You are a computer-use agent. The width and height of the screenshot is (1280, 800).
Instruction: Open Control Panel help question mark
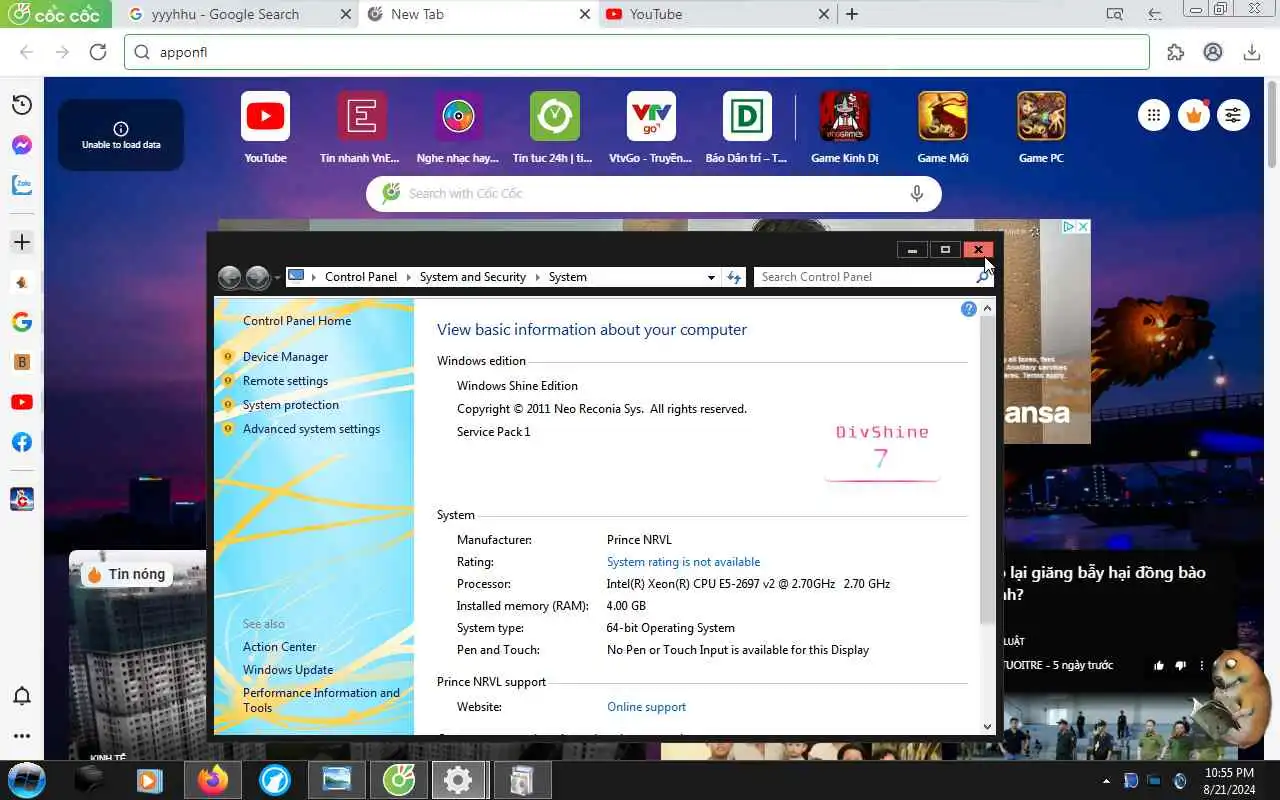point(968,309)
